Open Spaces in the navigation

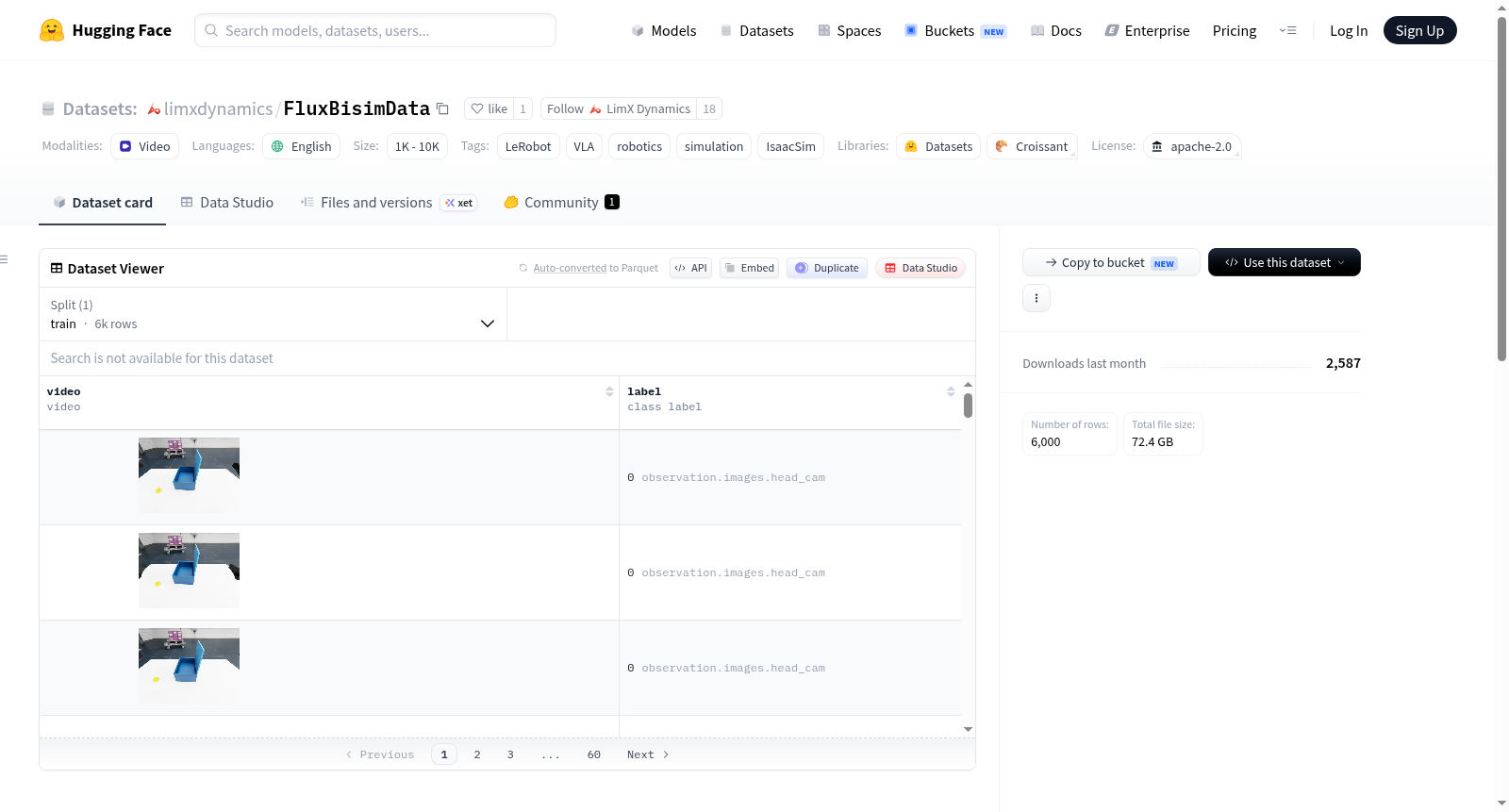849,30
